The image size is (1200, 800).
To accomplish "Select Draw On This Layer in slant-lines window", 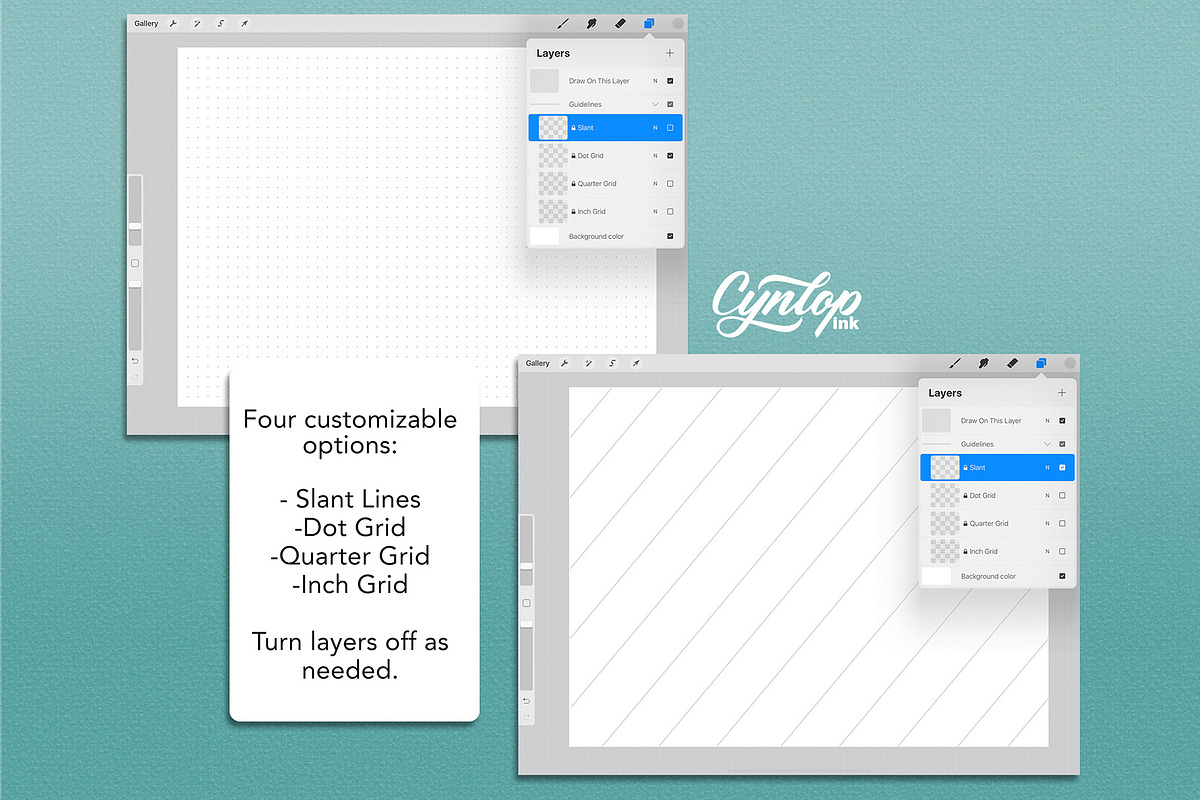I will click(991, 421).
